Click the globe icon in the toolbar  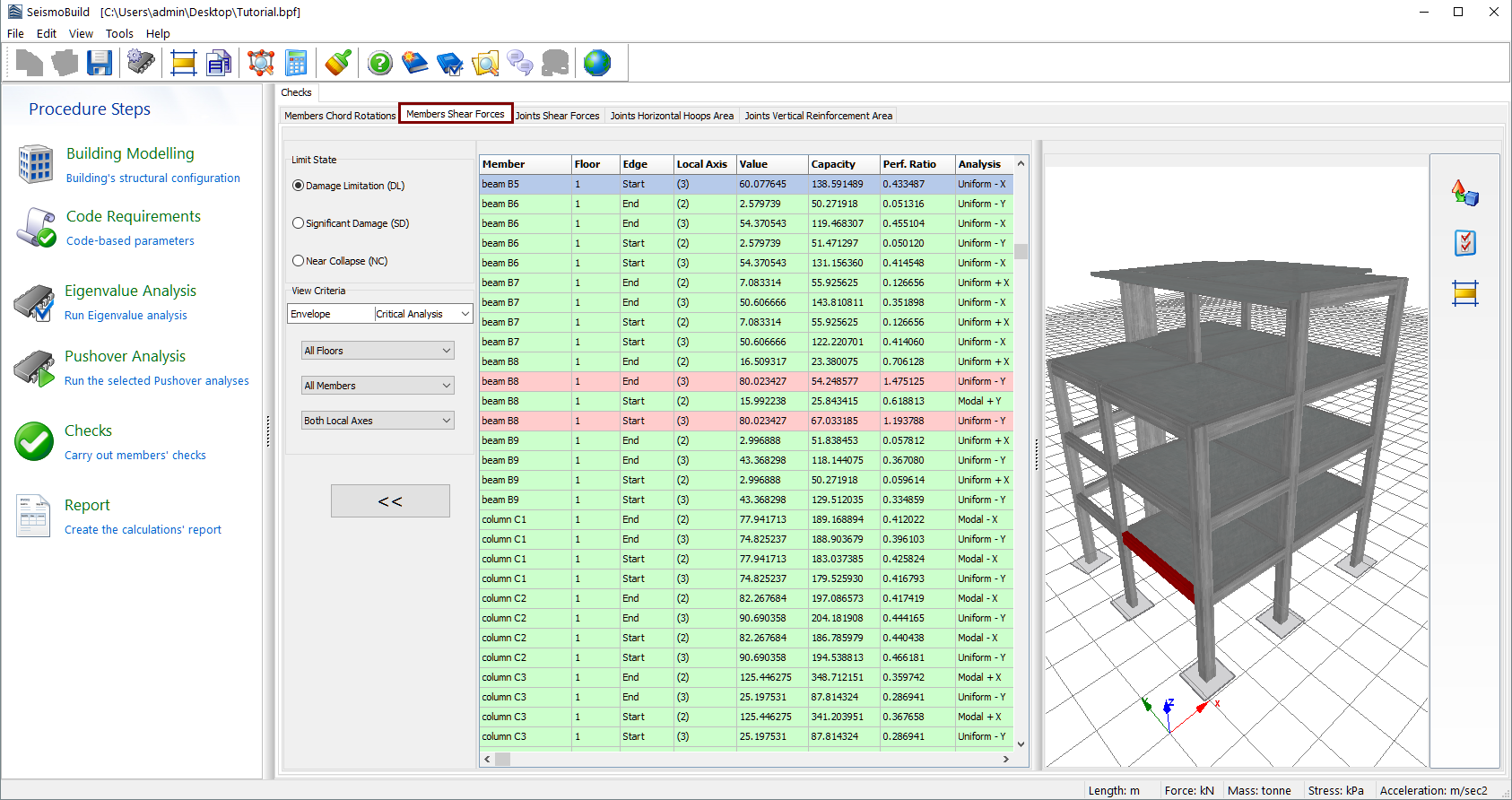596,63
